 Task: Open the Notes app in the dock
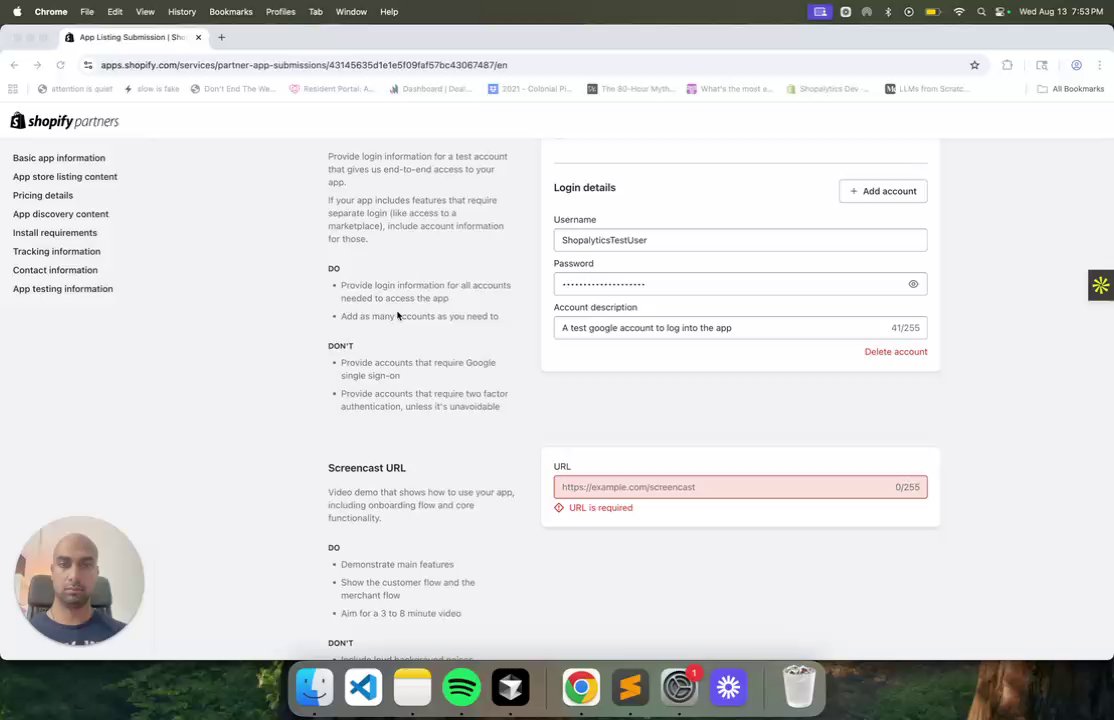click(x=412, y=687)
